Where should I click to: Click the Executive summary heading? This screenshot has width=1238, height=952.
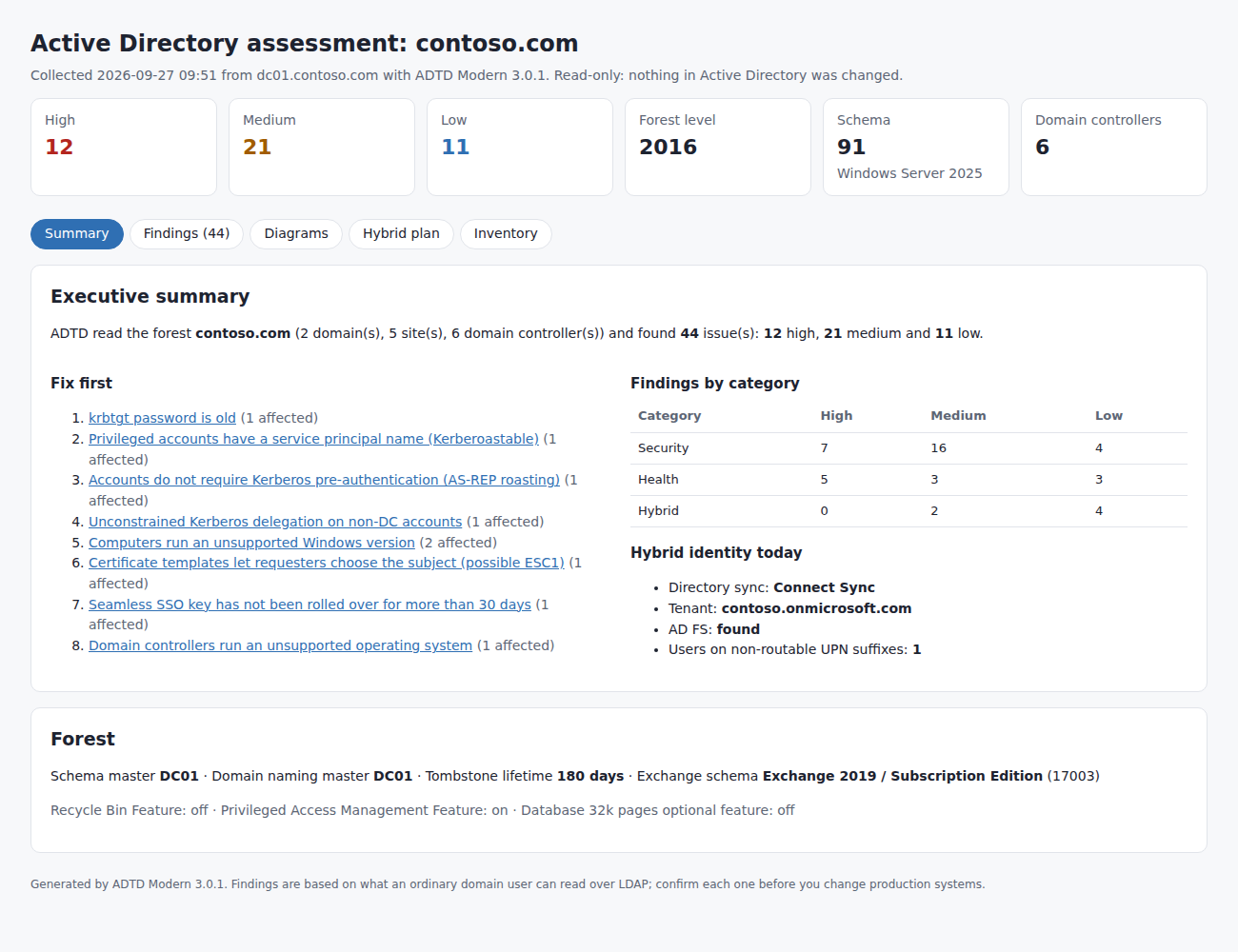pos(150,296)
